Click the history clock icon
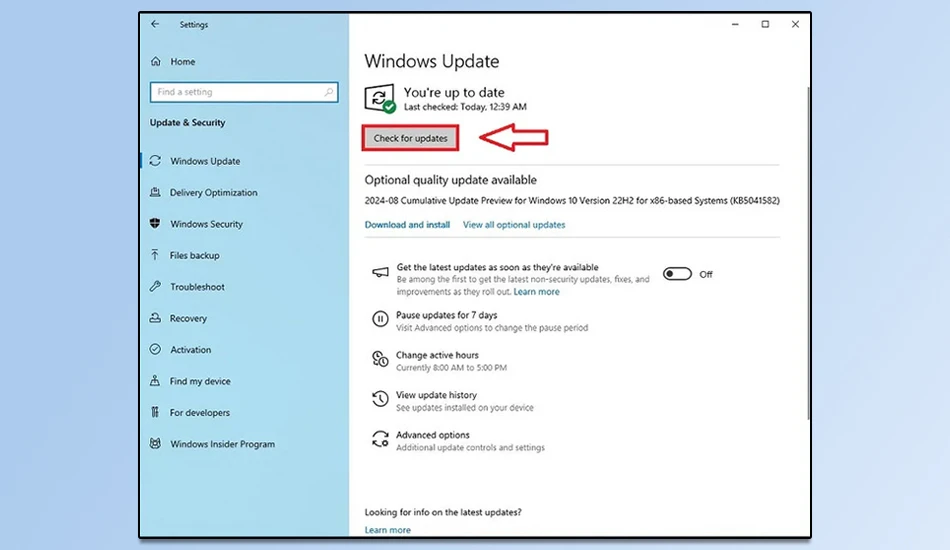 tap(380, 399)
